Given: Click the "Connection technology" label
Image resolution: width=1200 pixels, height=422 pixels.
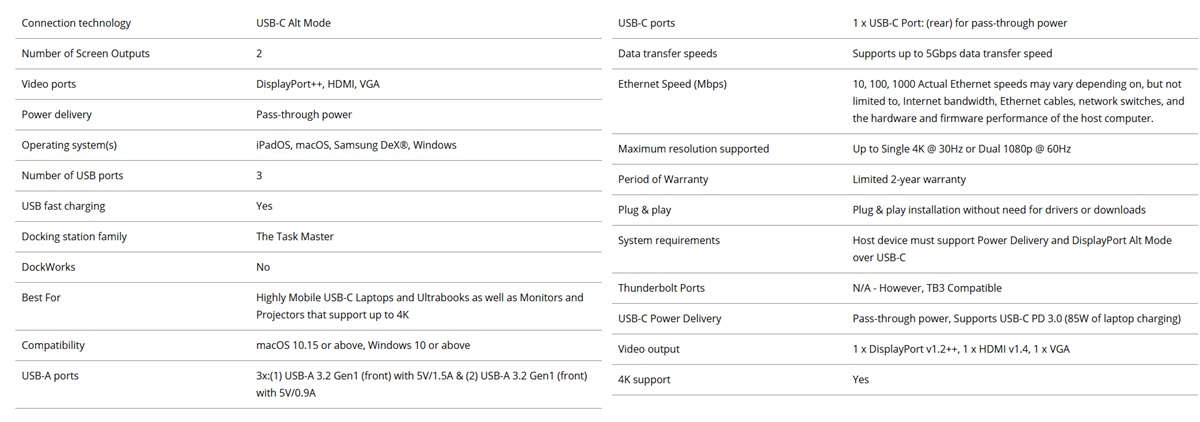Looking at the screenshot, I should [x=76, y=23].
